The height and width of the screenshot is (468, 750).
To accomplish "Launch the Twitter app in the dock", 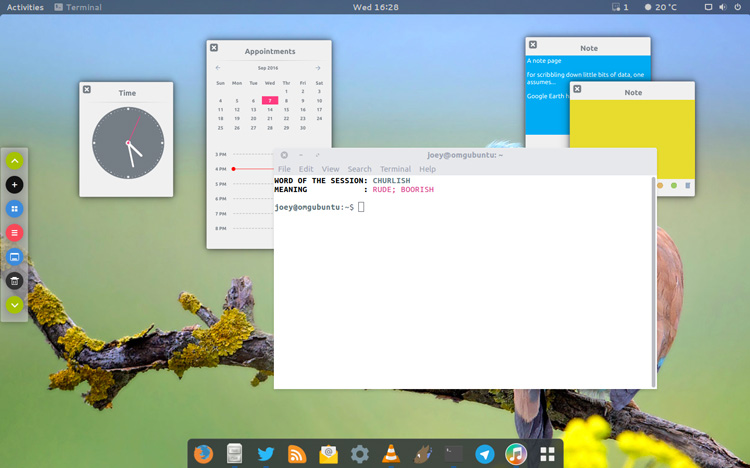I will click(265, 454).
